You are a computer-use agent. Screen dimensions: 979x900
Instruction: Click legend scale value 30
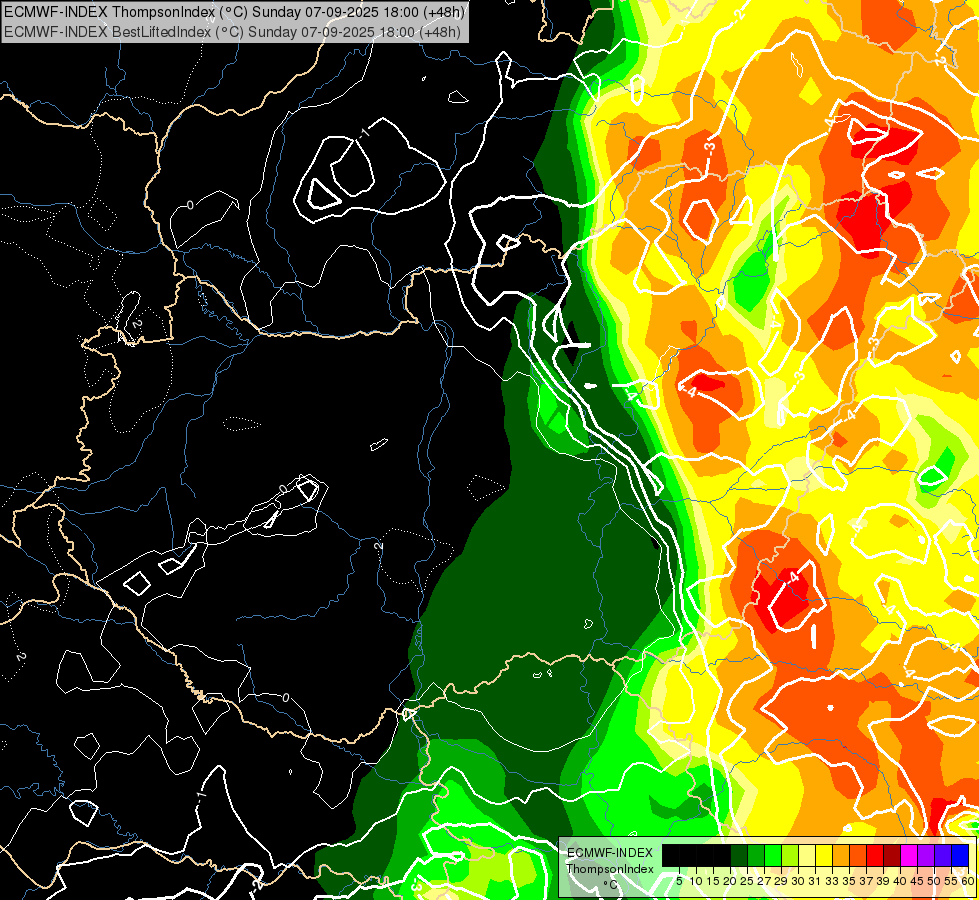click(799, 881)
